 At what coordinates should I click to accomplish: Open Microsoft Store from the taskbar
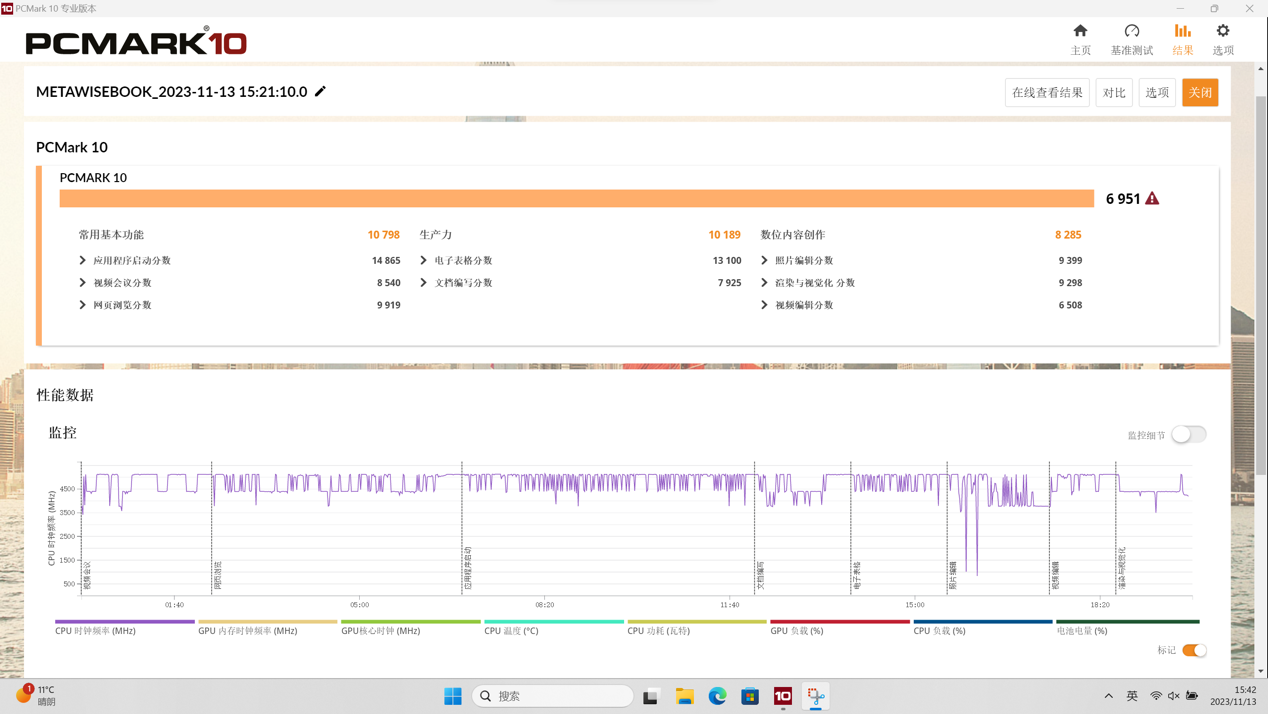tap(750, 696)
